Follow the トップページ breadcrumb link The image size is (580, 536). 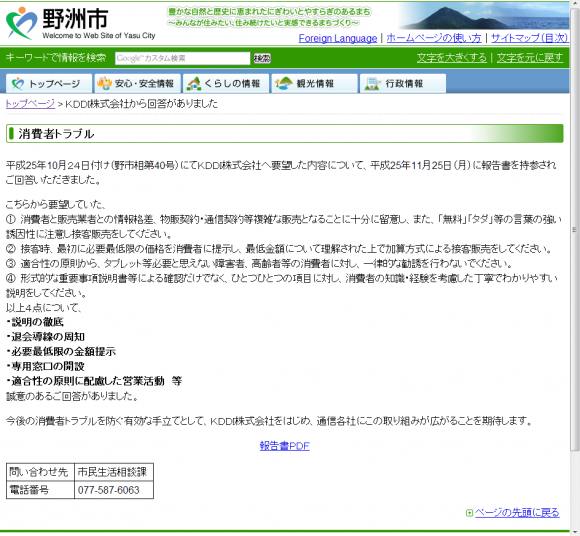point(30,104)
